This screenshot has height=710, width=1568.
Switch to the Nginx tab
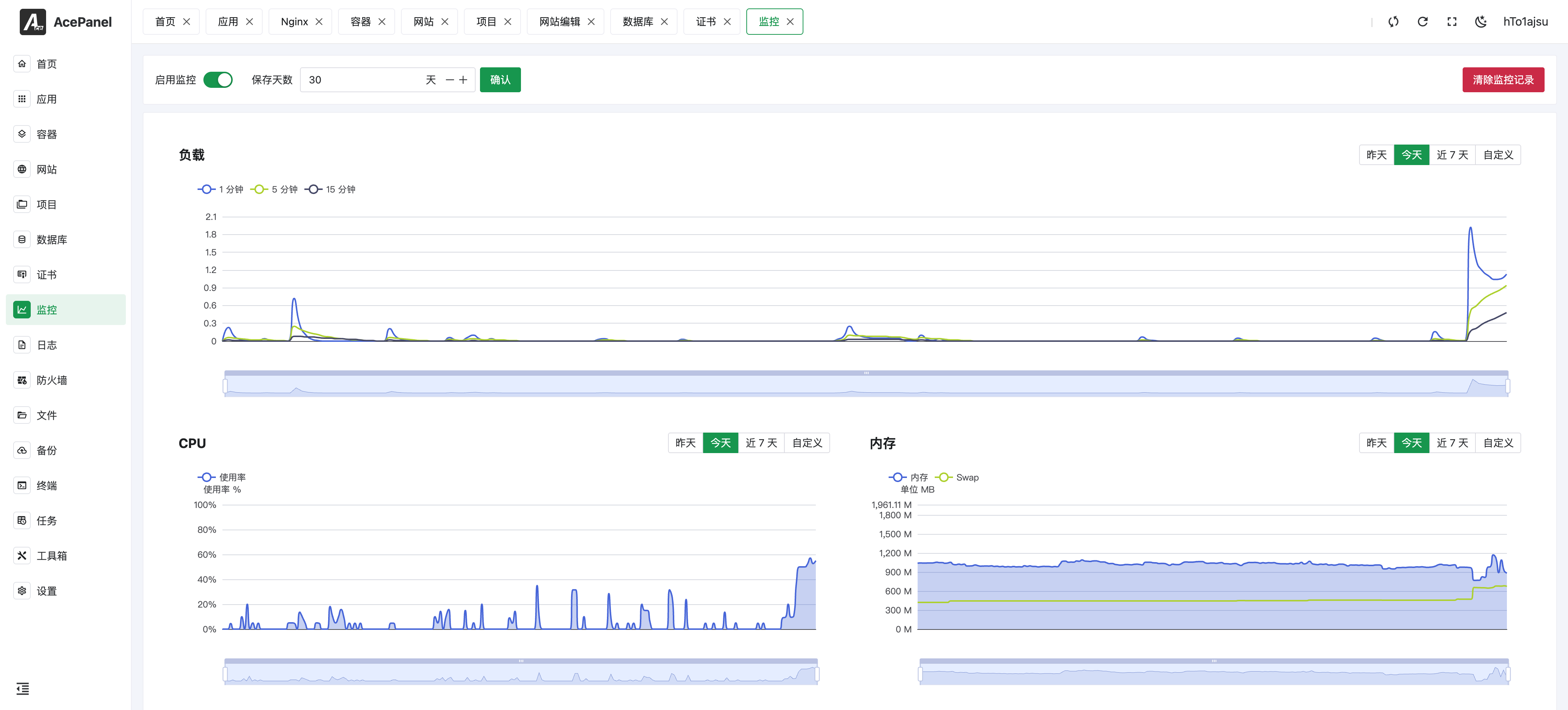point(294,22)
